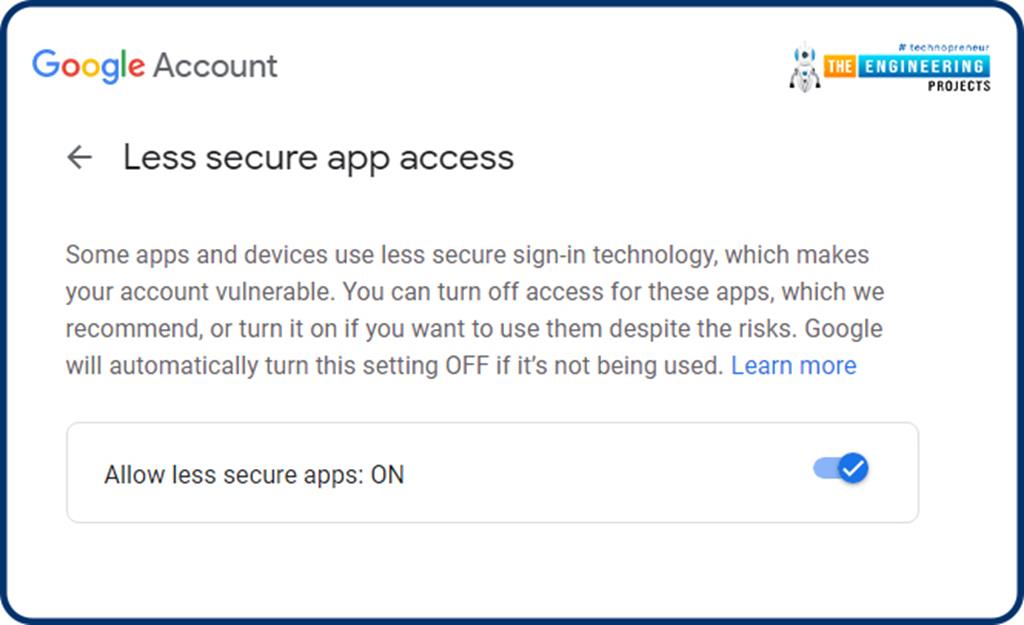1024x625 pixels.
Task: Click the word "OFF" in the description
Action: point(467,366)
